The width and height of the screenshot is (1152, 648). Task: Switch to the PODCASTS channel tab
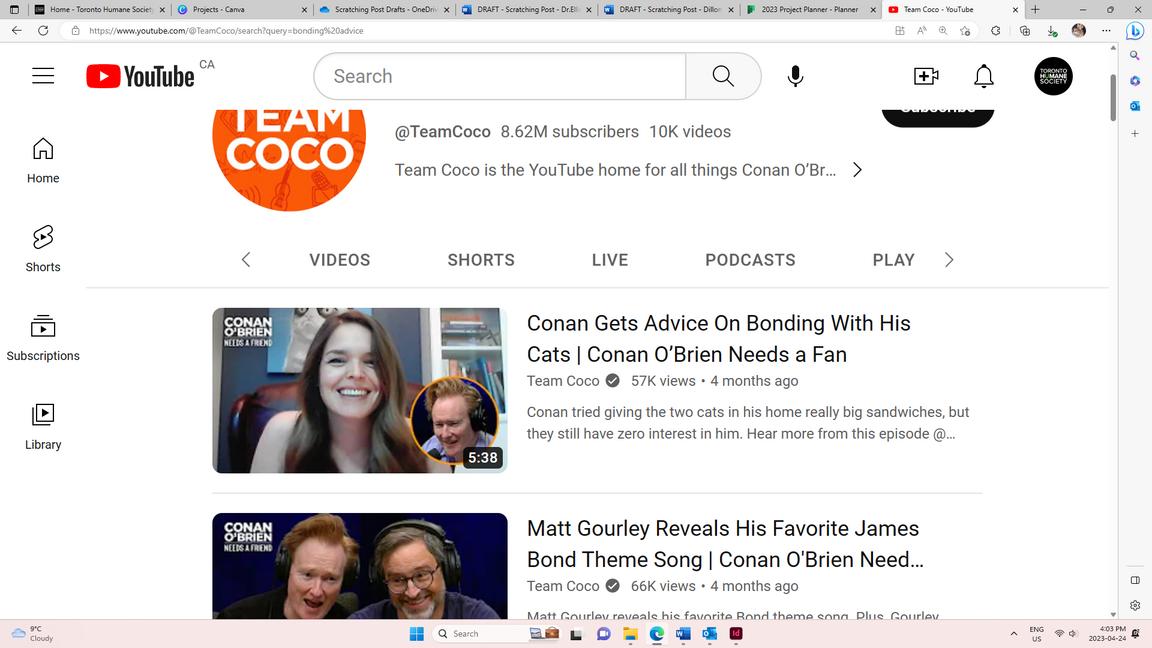pos(750,260)
